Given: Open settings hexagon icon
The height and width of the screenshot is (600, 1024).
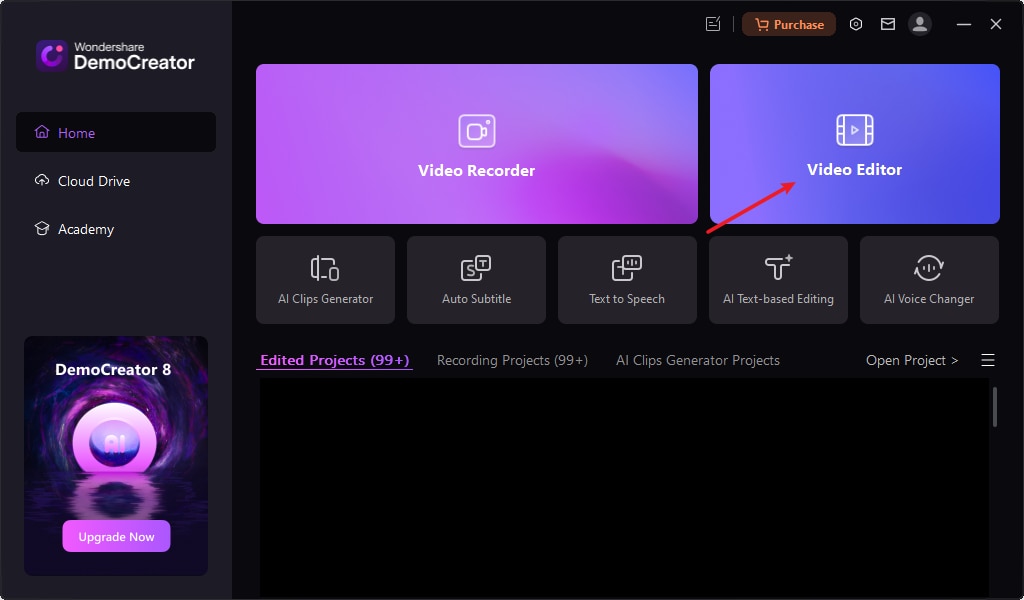Looking at the screenshot, I should tap(856, 24).
